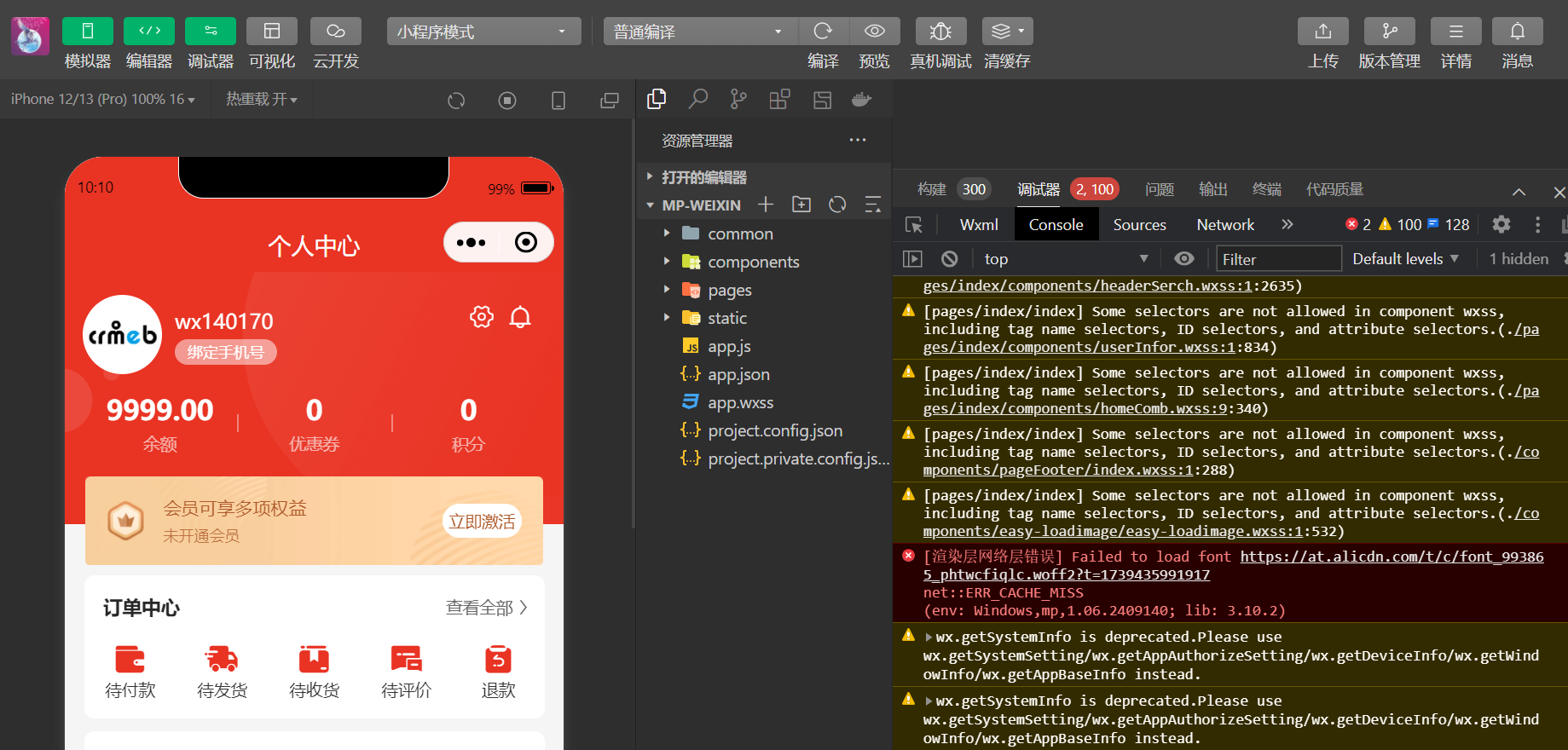Toggle the preview eye icon
This screenshot has width=1568, height=750.
[x=874, y=32]
